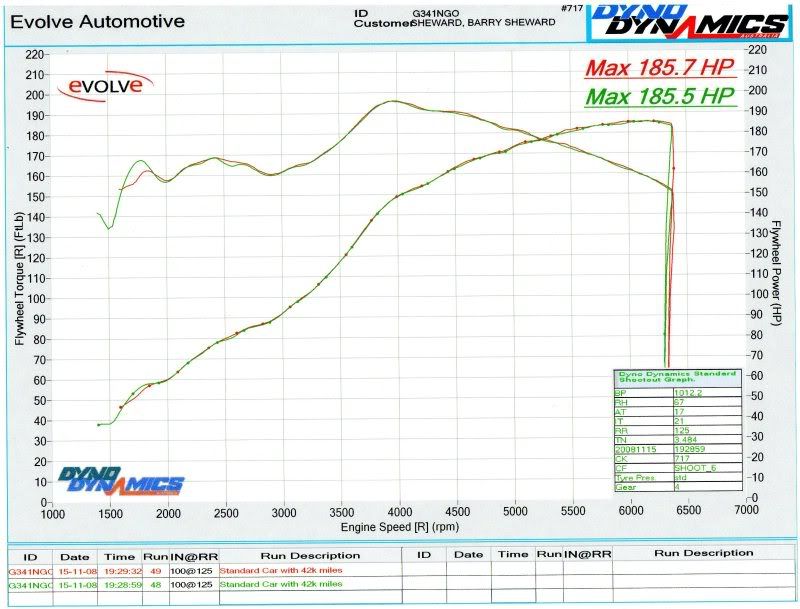Select run 49 row in the run table
800x609 pixels.
point(200,570)
